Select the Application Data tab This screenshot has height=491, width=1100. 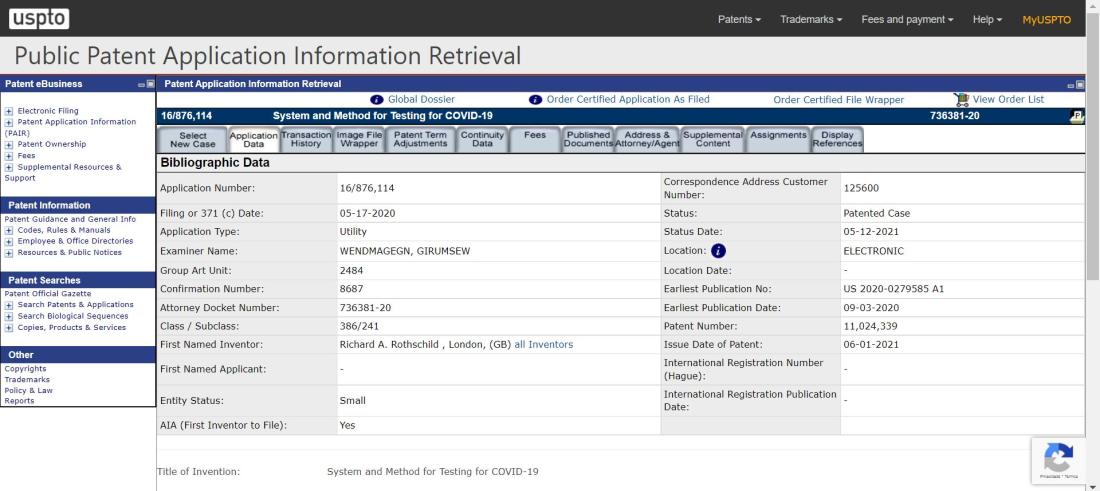point(253,140)
